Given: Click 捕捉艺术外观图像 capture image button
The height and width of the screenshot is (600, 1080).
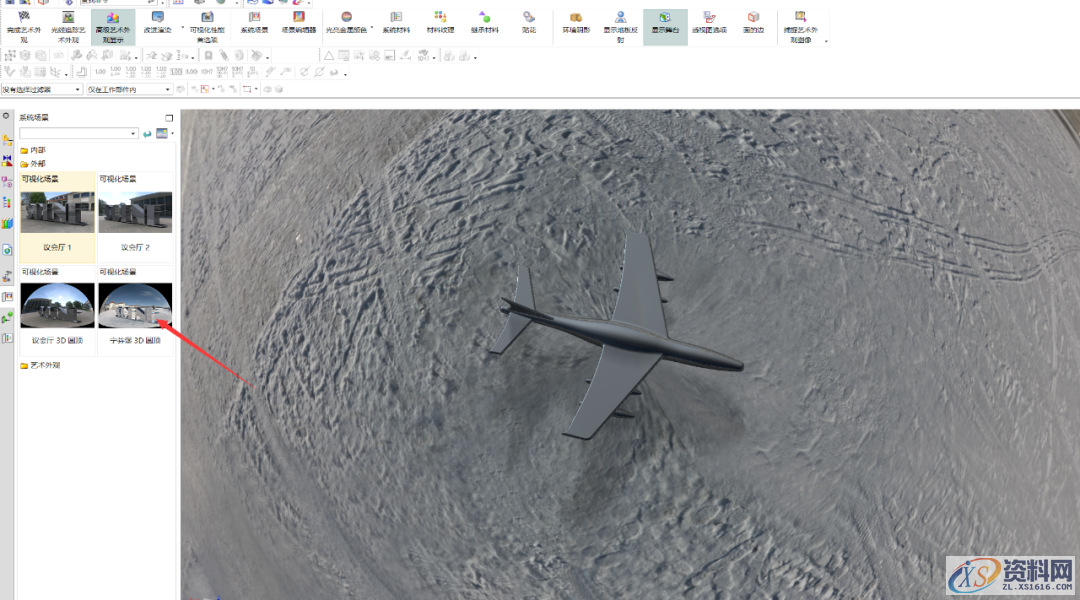Looking at the screenshot, I should (x=800, y=18).
